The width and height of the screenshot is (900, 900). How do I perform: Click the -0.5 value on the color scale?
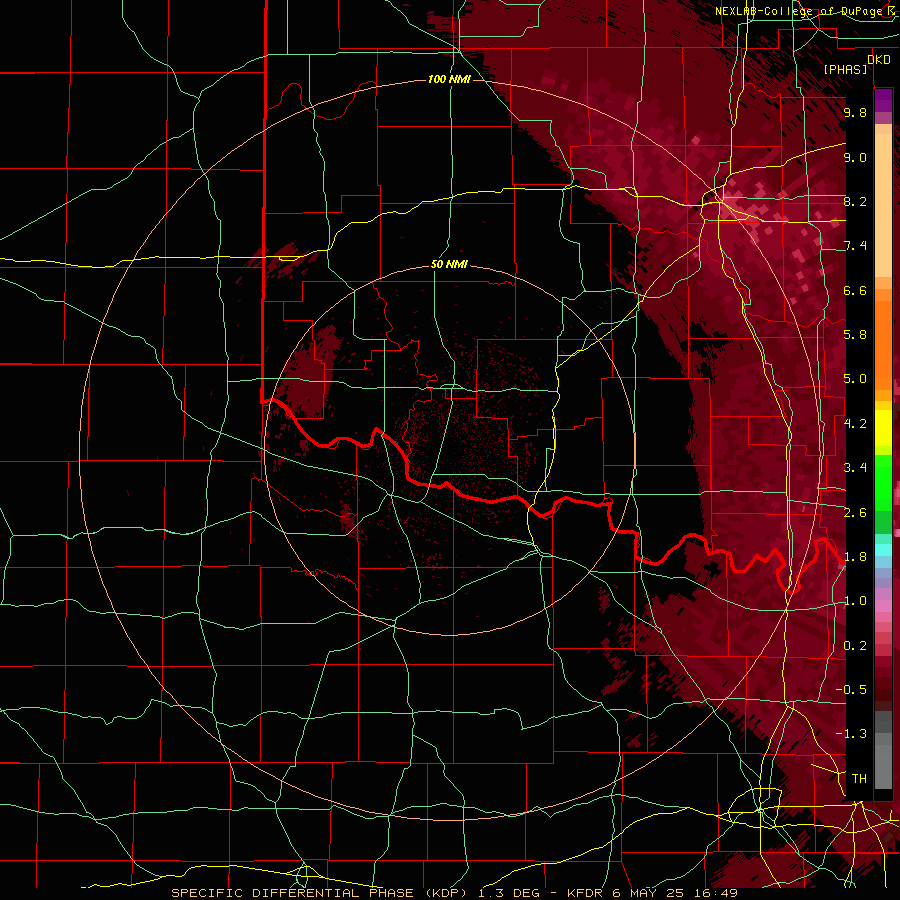(x=851, y=690)
